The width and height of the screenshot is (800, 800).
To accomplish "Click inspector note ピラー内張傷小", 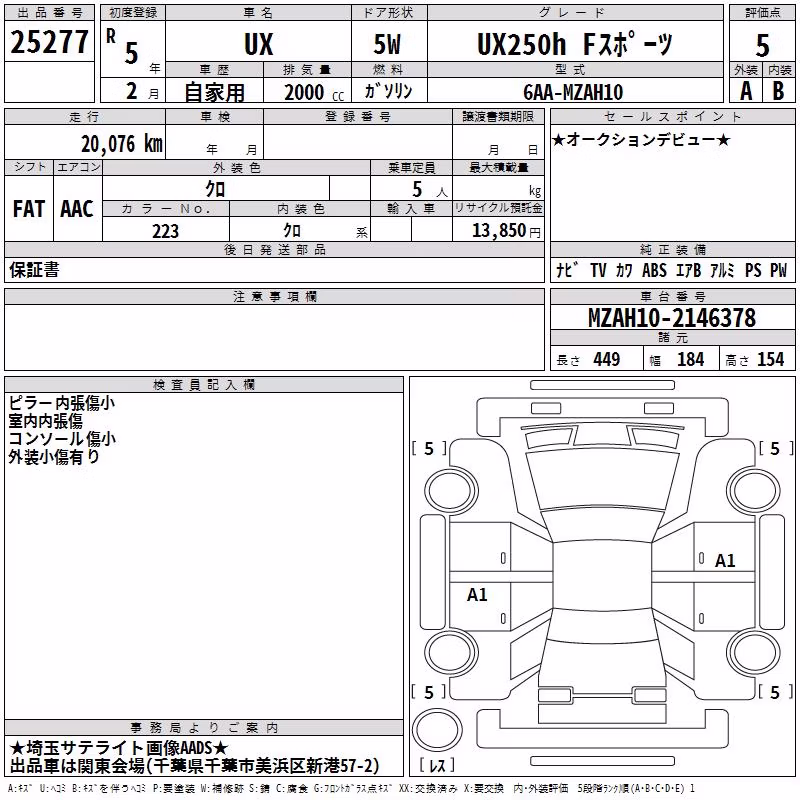I will (61, 403).
